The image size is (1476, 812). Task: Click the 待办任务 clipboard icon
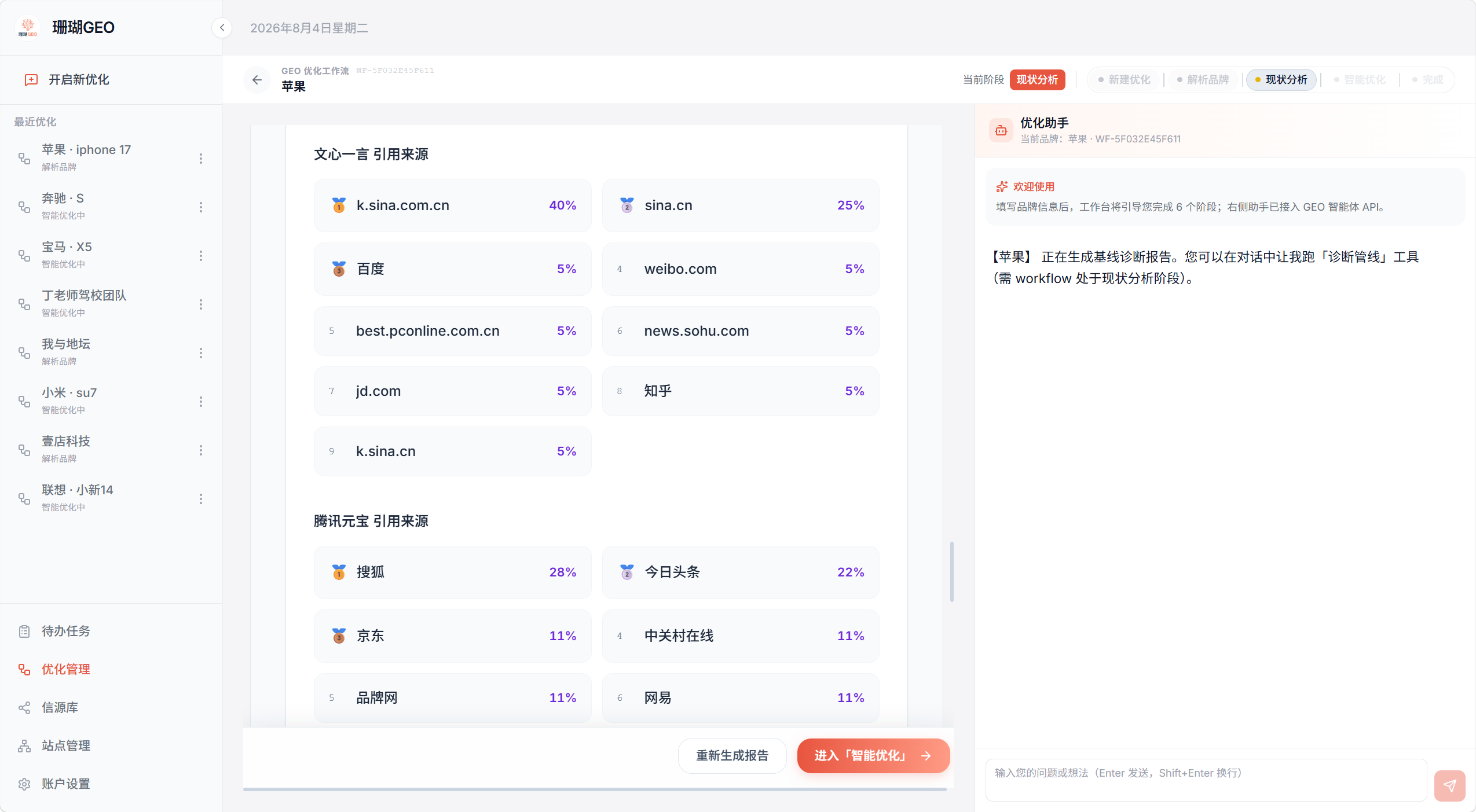[24, 631]
